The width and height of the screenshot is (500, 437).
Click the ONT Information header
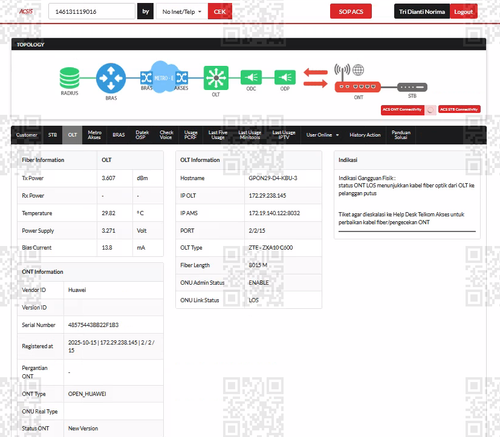tap(42, 272)
